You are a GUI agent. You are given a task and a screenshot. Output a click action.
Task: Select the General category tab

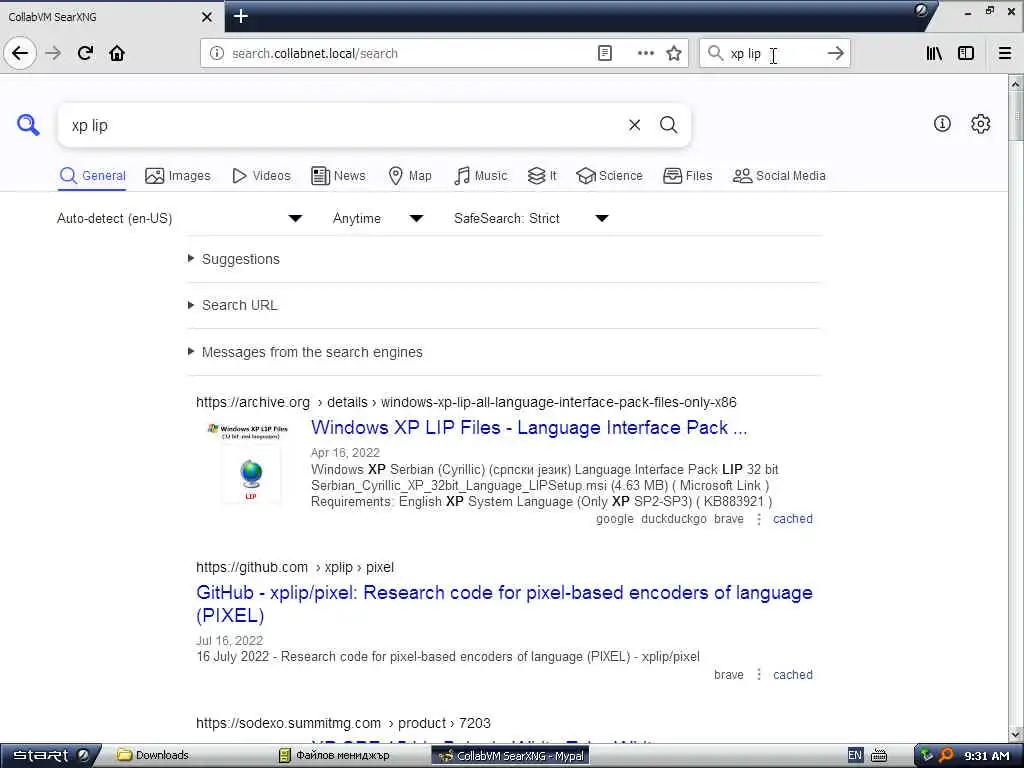click(92, 176)
